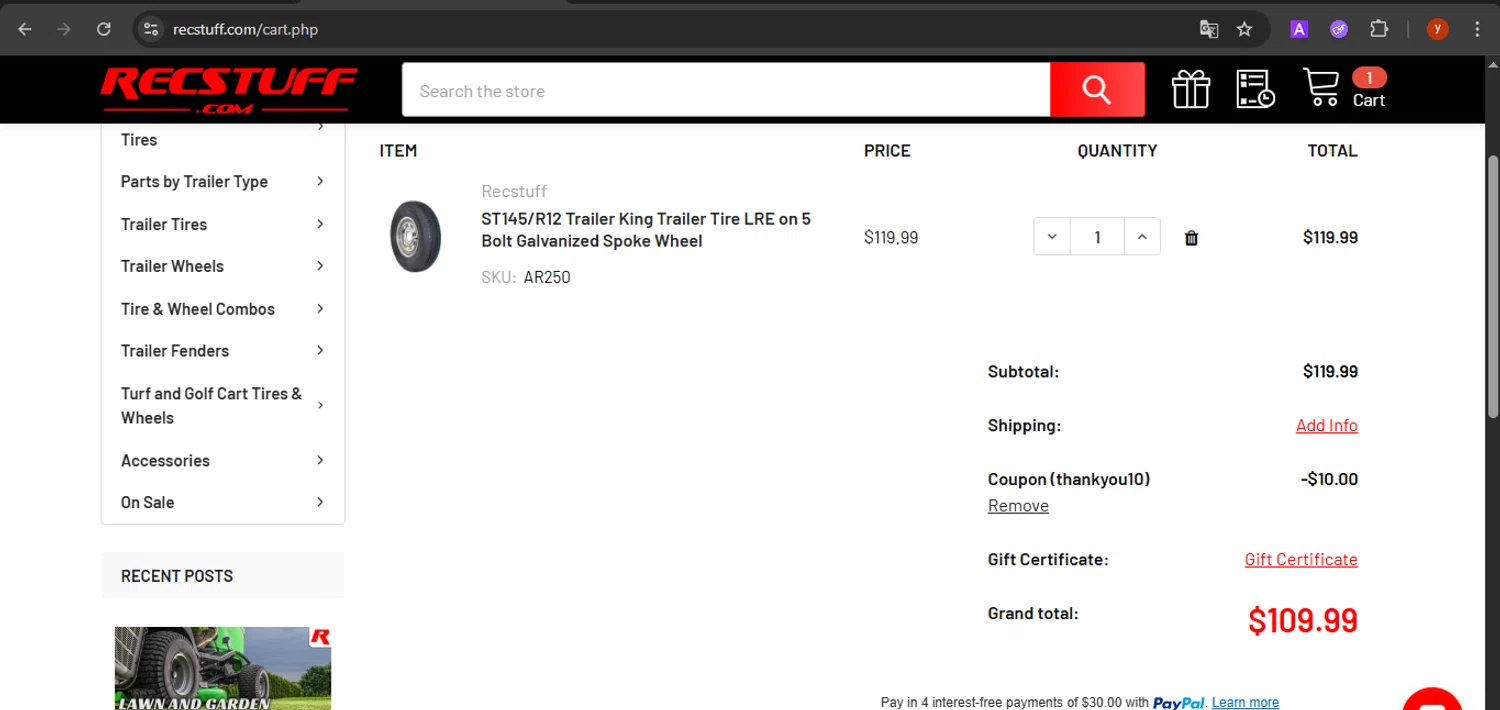Click the coupon discount -$10.00

1329,479
